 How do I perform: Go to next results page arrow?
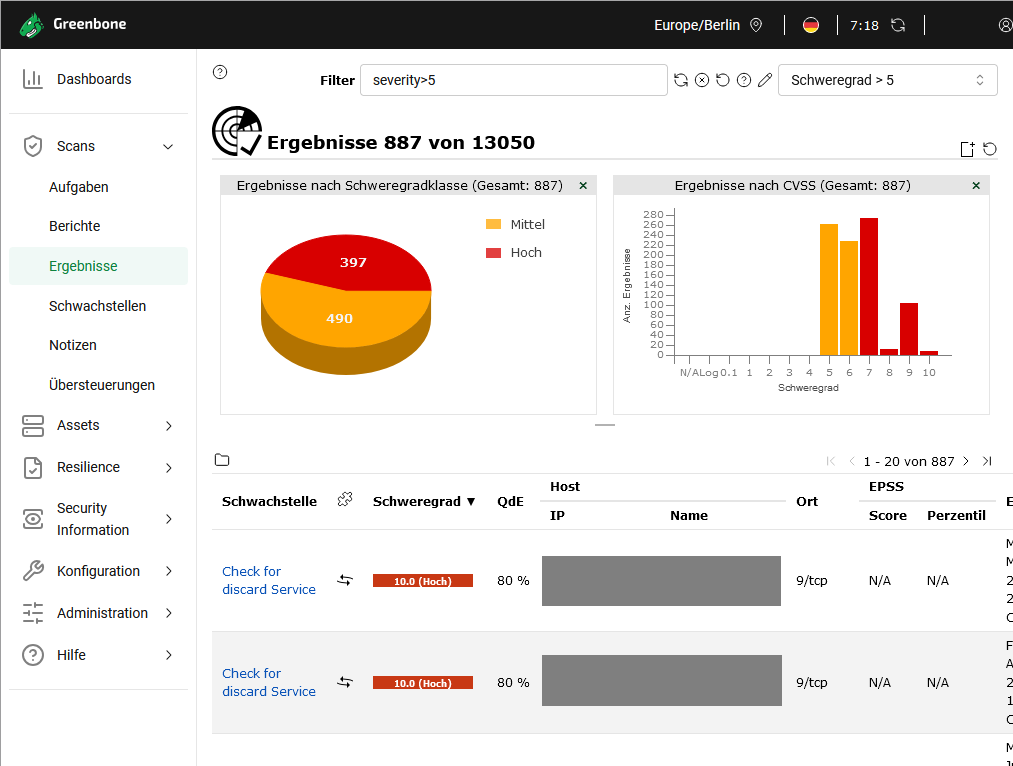coord(965,461)
